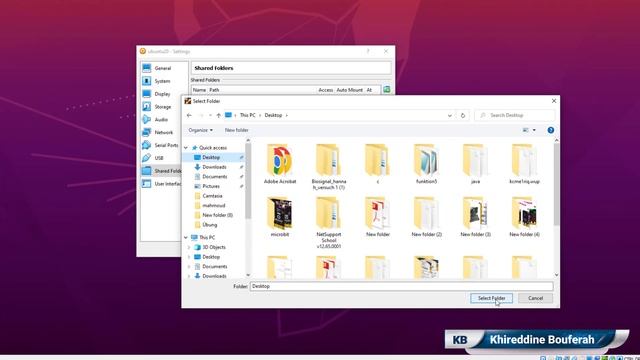Expand Documents node under This PC
The height and width of the screenshot is (360, 640).
(x=189, y=267)
